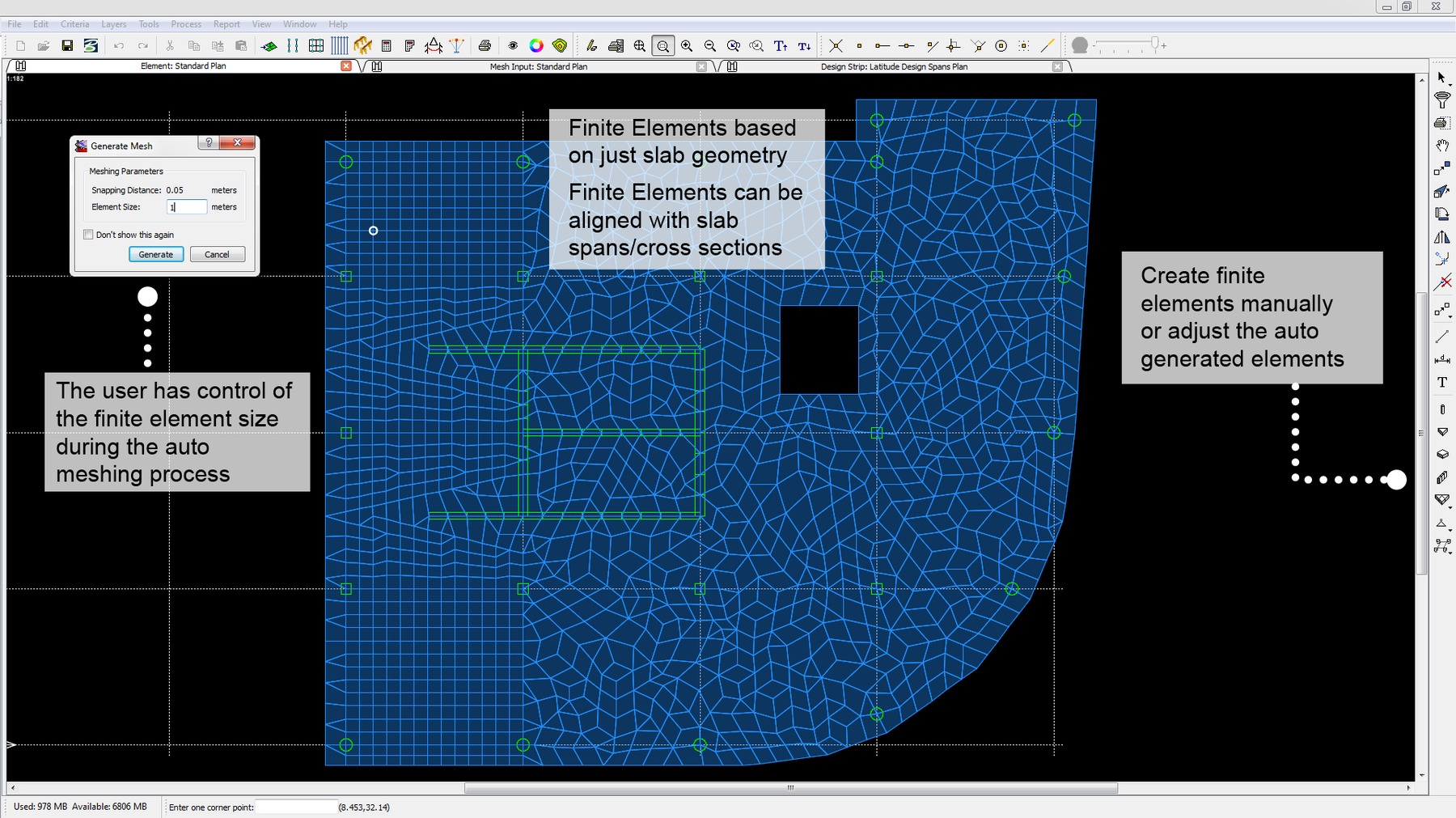Click the eye visibility icon in toolbar

(513, 46)
